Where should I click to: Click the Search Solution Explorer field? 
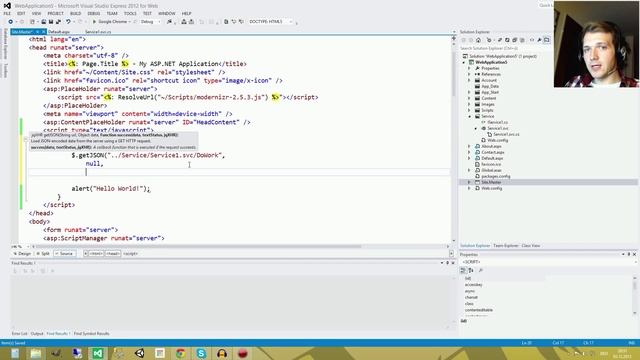point(505,48)
